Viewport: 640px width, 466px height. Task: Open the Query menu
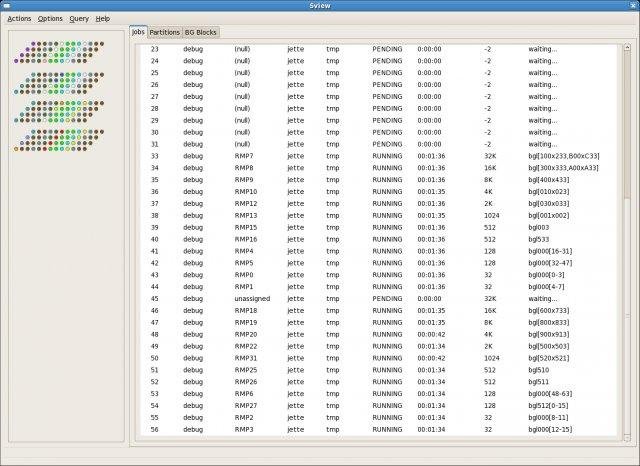(79, 18)
